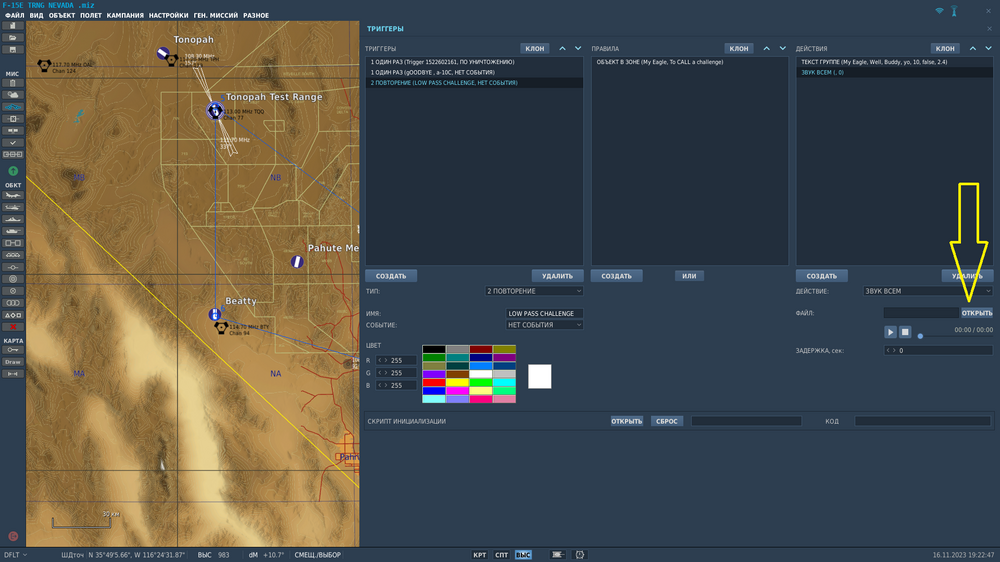Open the weather settings cloud icon
This screenshot has height=562, width=1000.
13,95
